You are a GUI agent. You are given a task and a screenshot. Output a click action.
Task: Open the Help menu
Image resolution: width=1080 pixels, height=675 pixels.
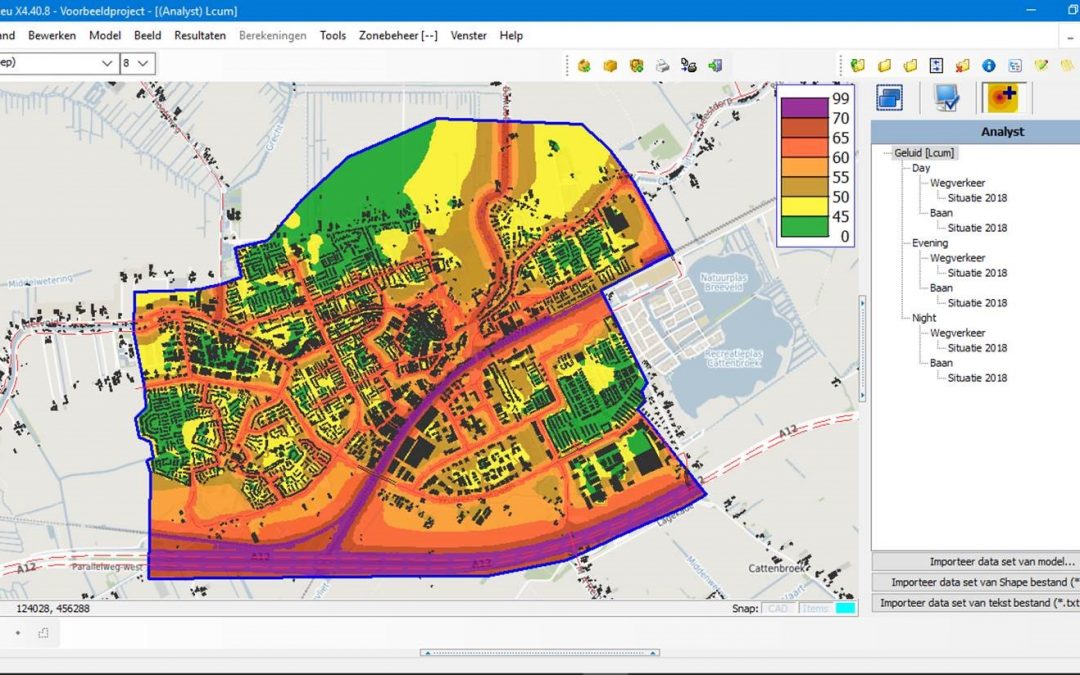511,36
